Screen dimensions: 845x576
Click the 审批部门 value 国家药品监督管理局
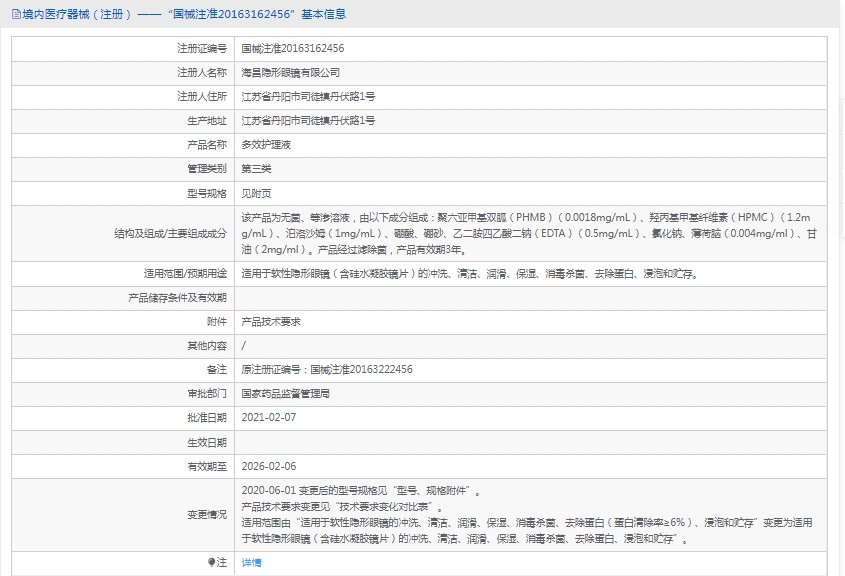(x=286, y=394)
